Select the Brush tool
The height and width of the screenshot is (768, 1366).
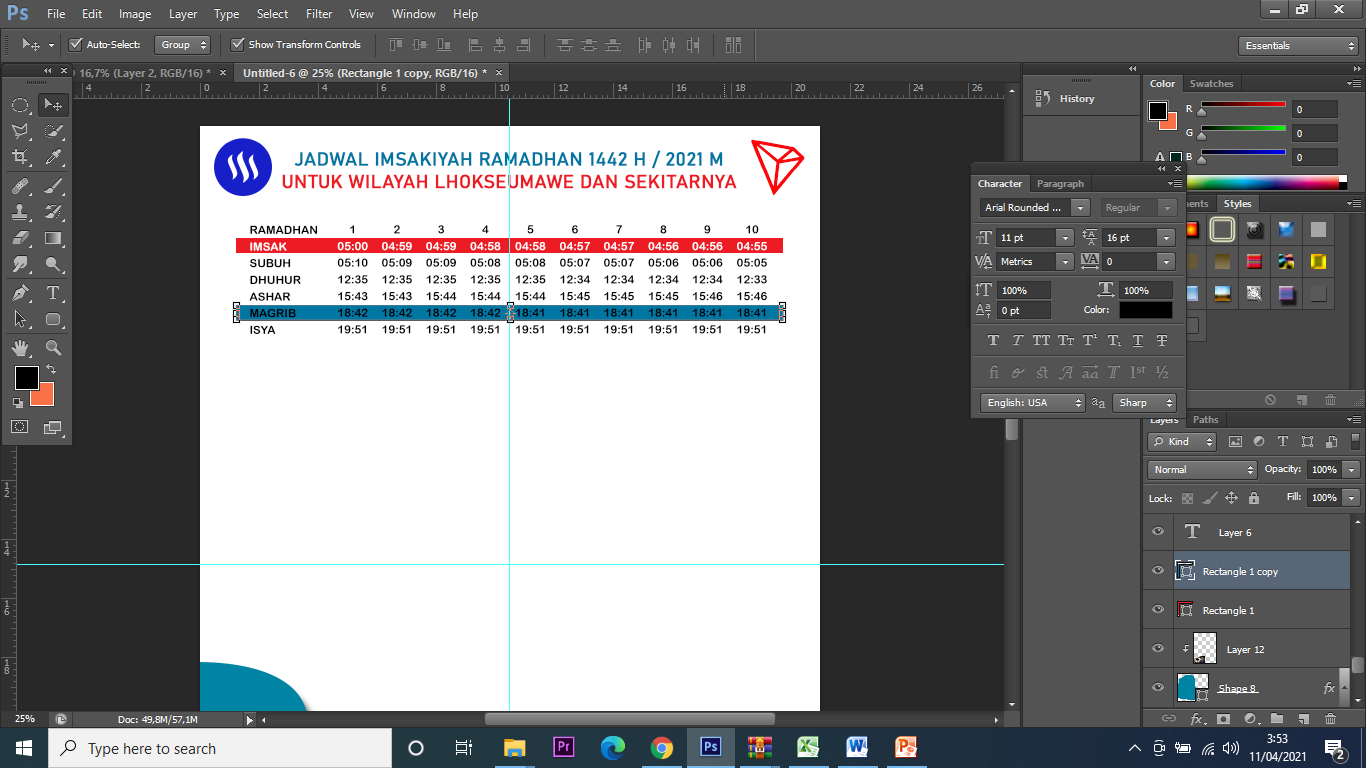click(x=54, y=186)
